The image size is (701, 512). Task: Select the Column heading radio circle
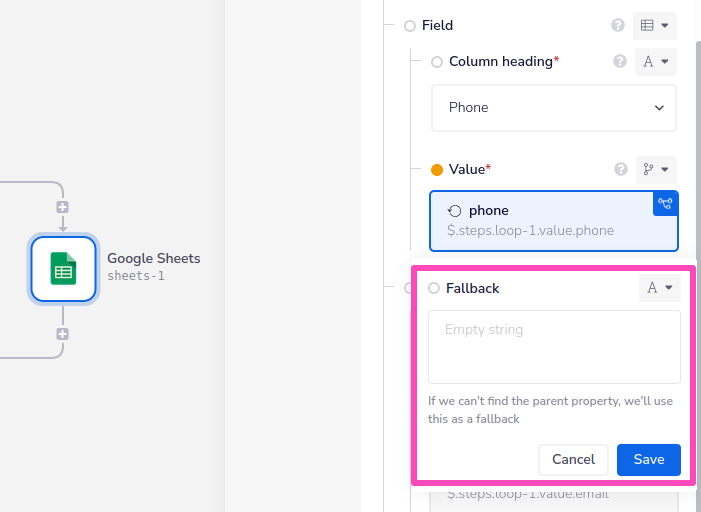[x=437, y=62]
